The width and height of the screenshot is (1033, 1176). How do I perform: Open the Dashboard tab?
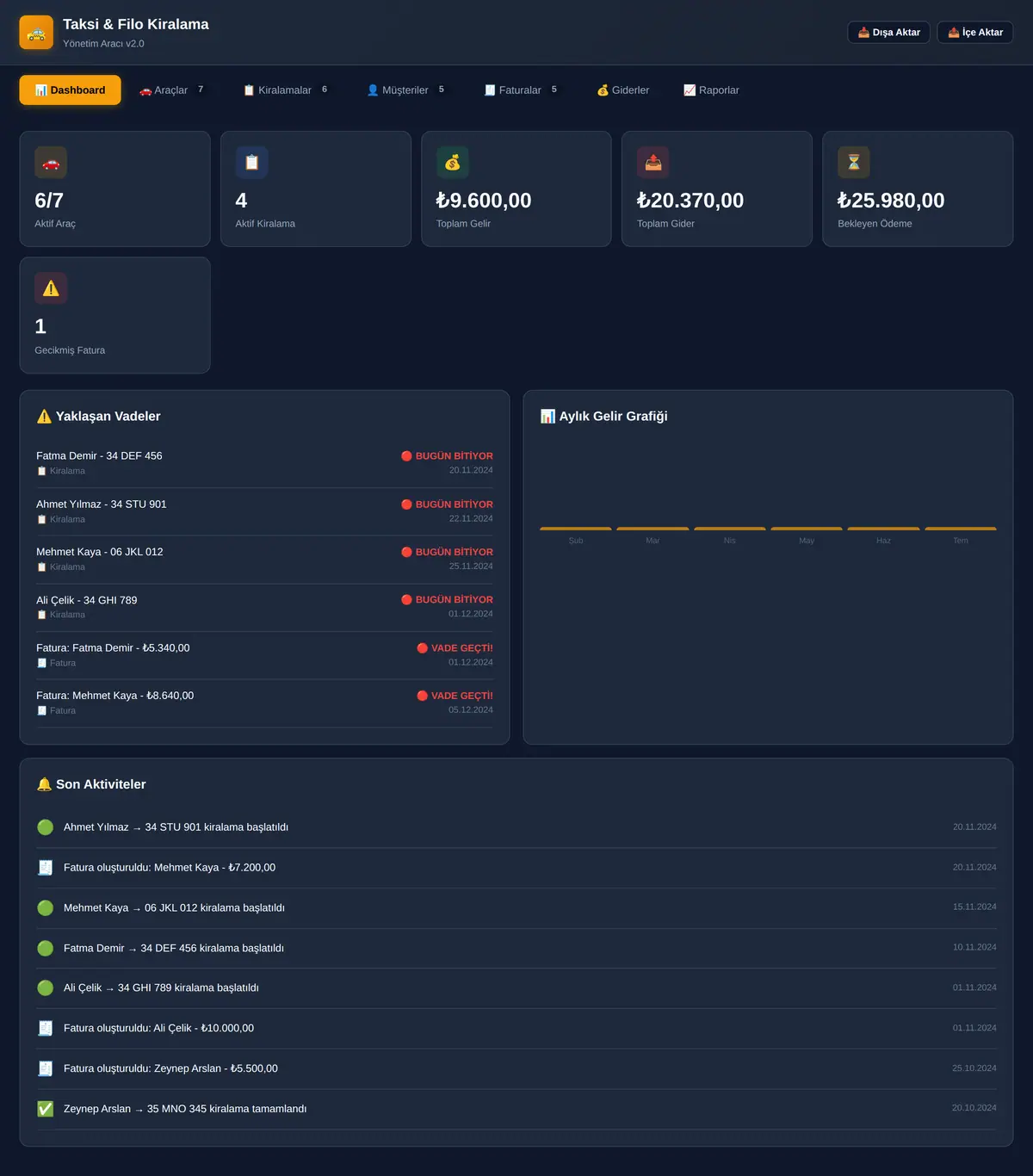[70, 90]
